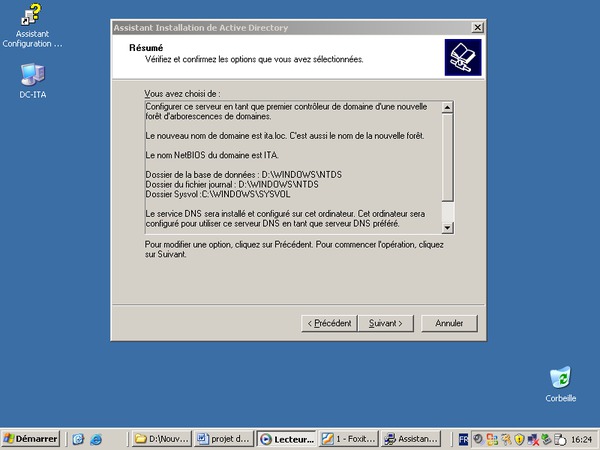Click the 'Le nouveau nom de domaine est ita.loc' line
600x450 pixels.
[285, 136]
